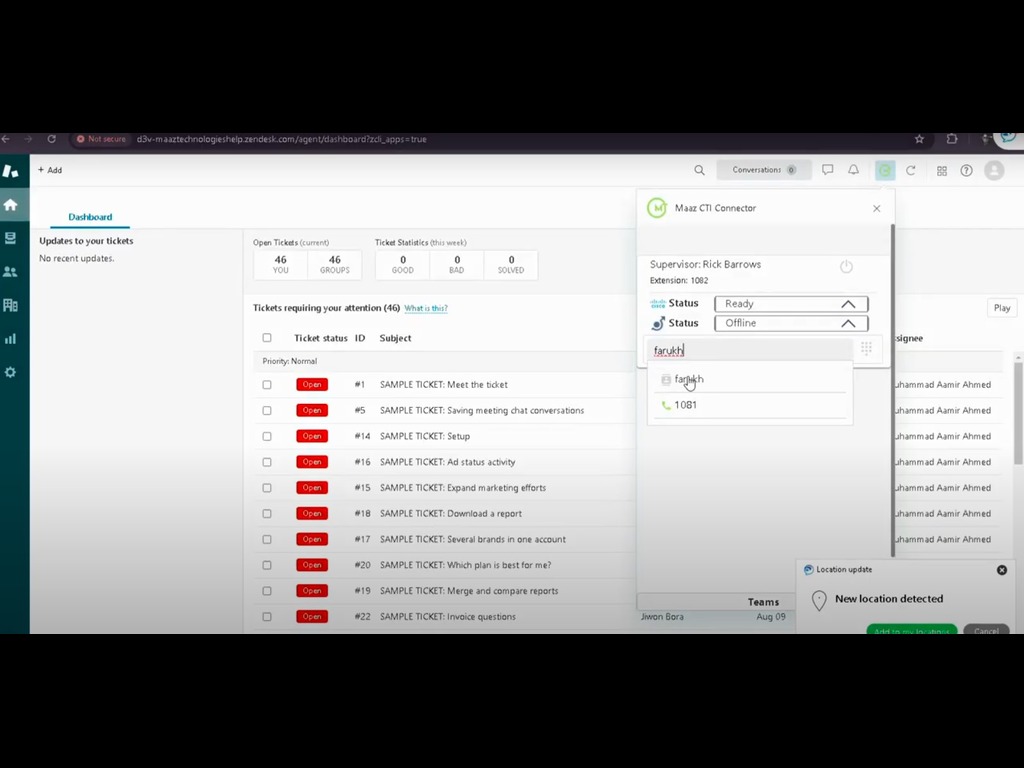The image size is (1024, 768).
Task: Check the box for ticket #14 Setup
Action: (267, 436)
